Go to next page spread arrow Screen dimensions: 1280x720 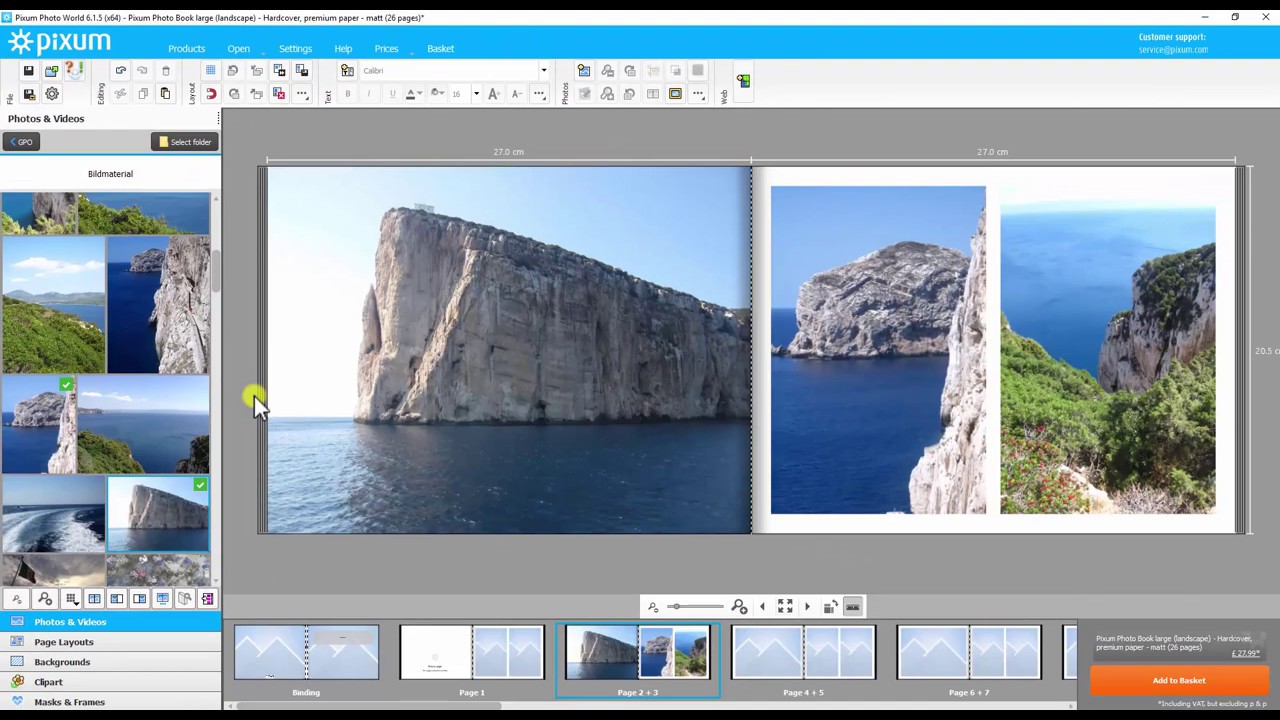click(808, 607)
